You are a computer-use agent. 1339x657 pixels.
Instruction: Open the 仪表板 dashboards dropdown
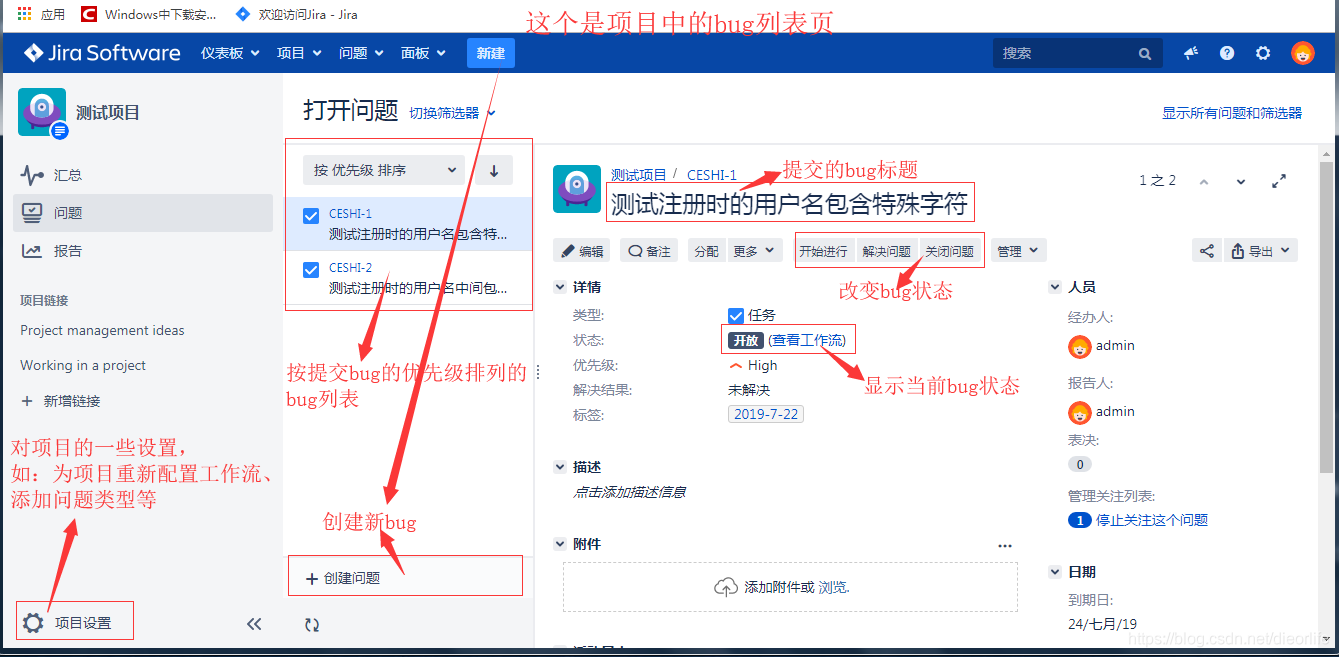coord(230,53)
